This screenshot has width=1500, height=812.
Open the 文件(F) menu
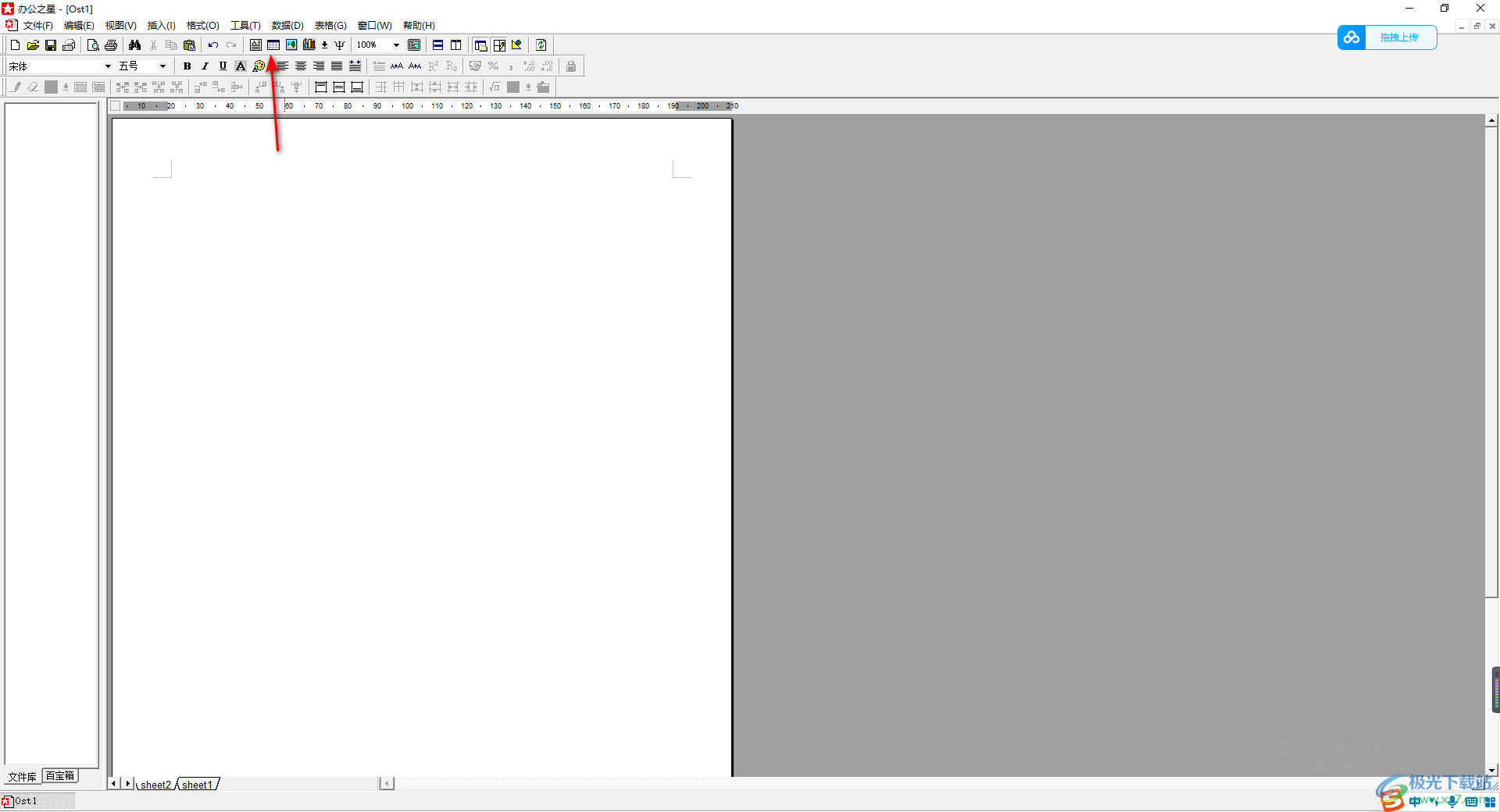38,26
